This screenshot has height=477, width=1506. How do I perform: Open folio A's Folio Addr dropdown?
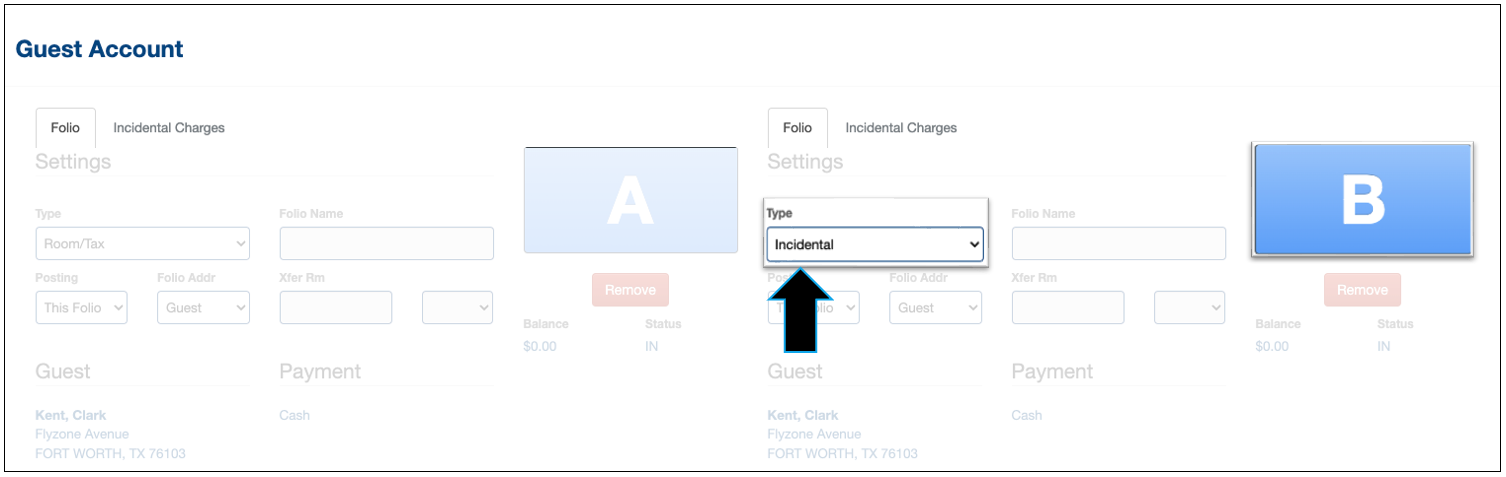(203, 307)
